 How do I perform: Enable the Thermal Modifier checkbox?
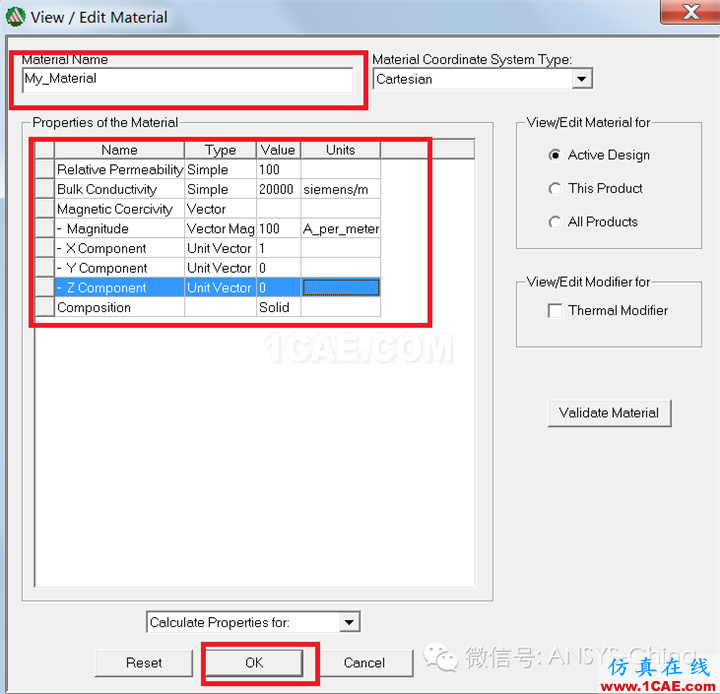(555, 311)
